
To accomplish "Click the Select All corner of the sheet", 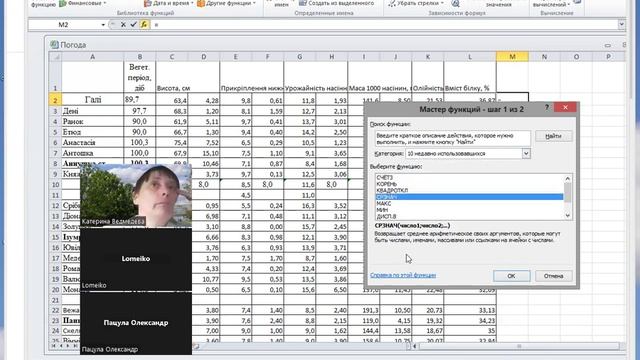I will pos(55,57).
